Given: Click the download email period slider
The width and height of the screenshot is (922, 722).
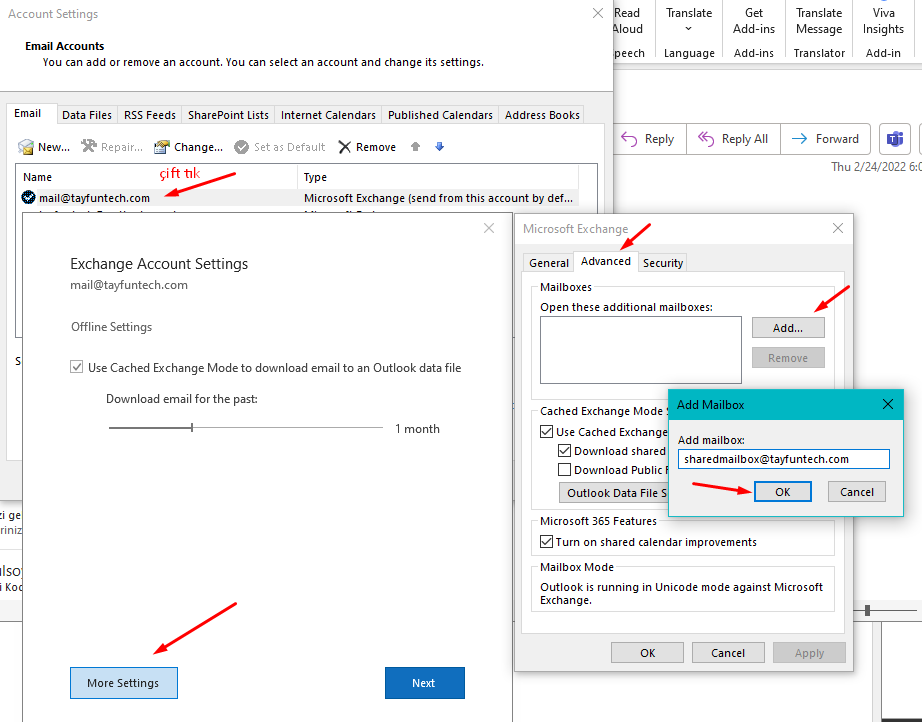Looking at the screenshot, I should click(x=192, y=428).
